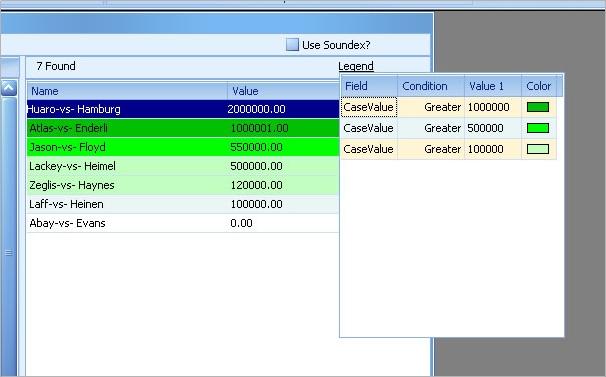Select CaseValue field in the 100000 legend row

[369, 149]
